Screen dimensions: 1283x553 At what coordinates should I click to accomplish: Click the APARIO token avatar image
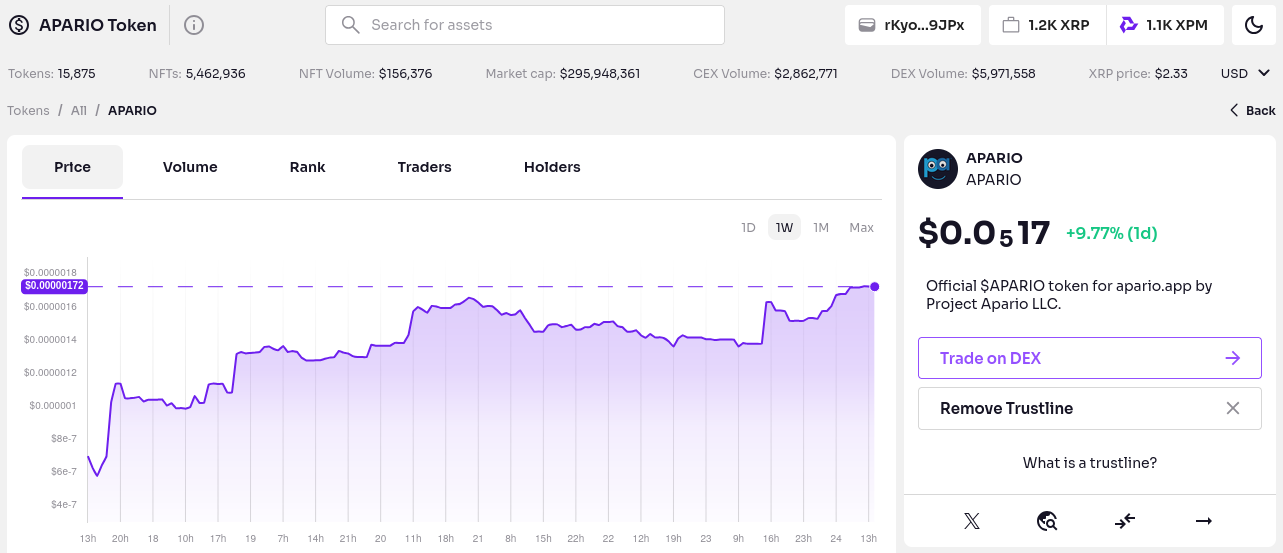tap(937, 168)
